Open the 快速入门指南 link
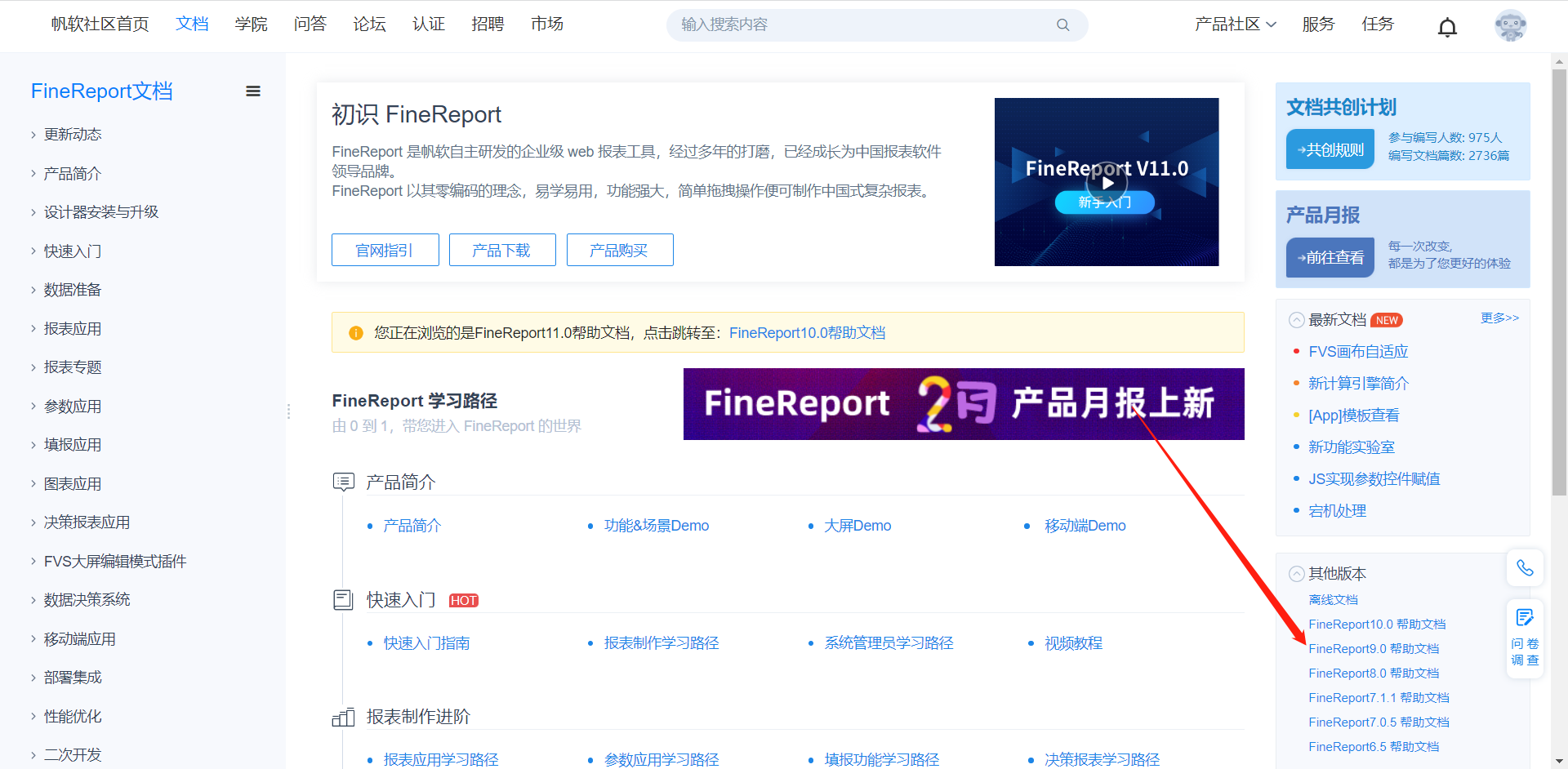This screenshot has height=769, width=1568. 426,643
